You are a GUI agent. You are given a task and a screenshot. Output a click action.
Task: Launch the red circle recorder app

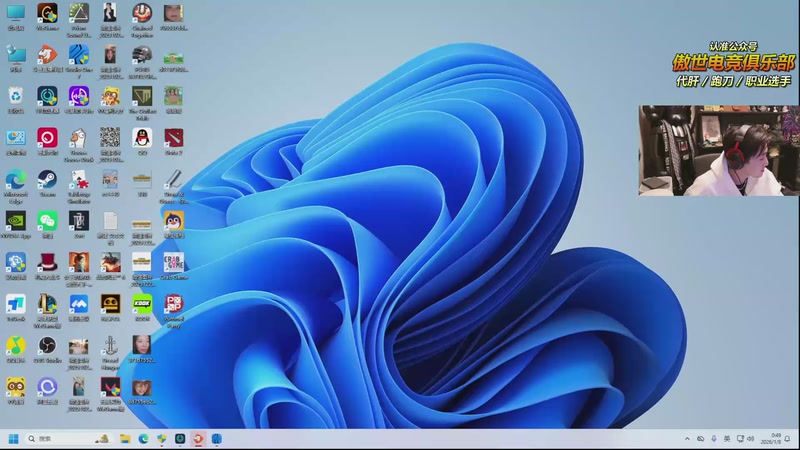[47, 138]
